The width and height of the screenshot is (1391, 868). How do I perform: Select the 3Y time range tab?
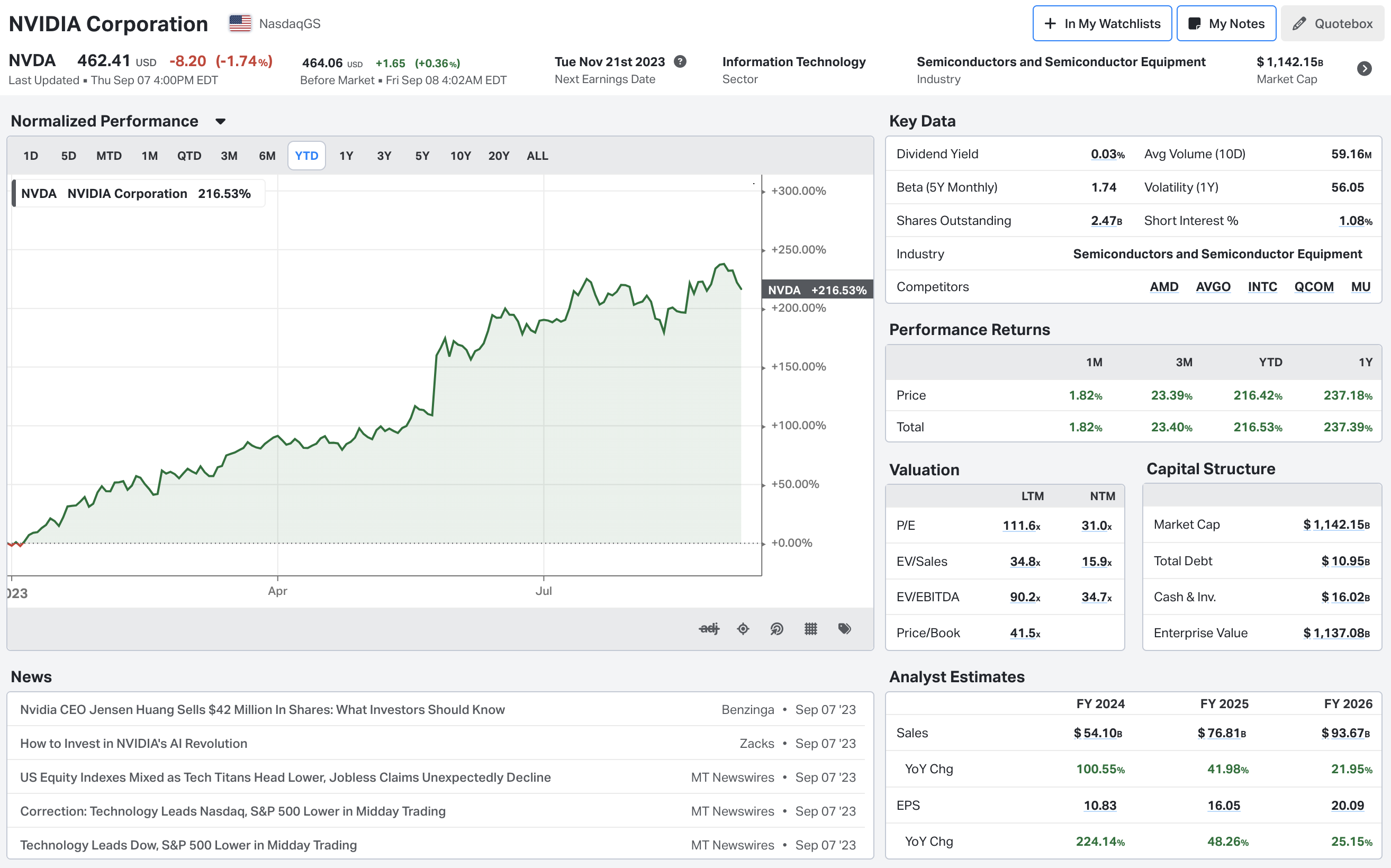coord(384,156)
